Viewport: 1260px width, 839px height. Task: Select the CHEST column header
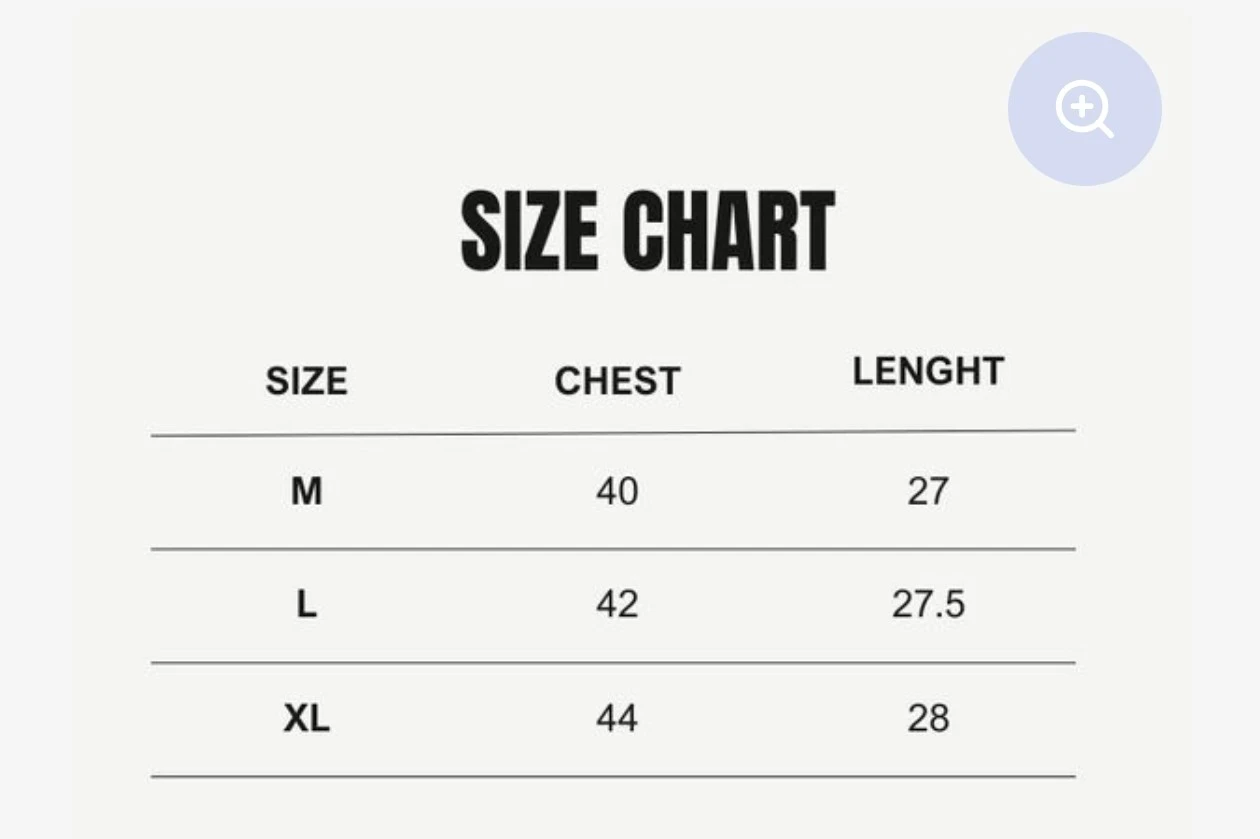pos(617,382)
